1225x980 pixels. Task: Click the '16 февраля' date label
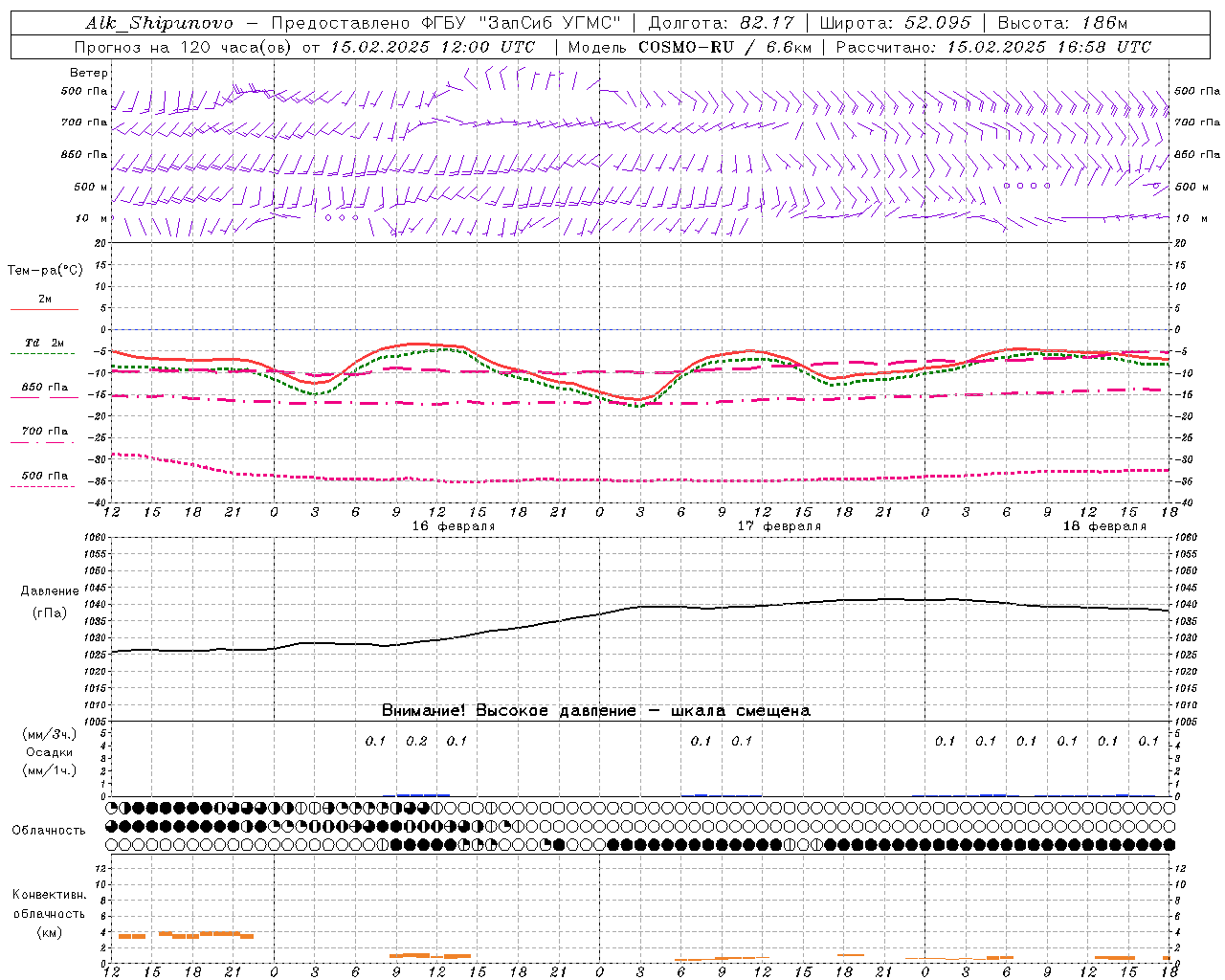coord(454,526)
